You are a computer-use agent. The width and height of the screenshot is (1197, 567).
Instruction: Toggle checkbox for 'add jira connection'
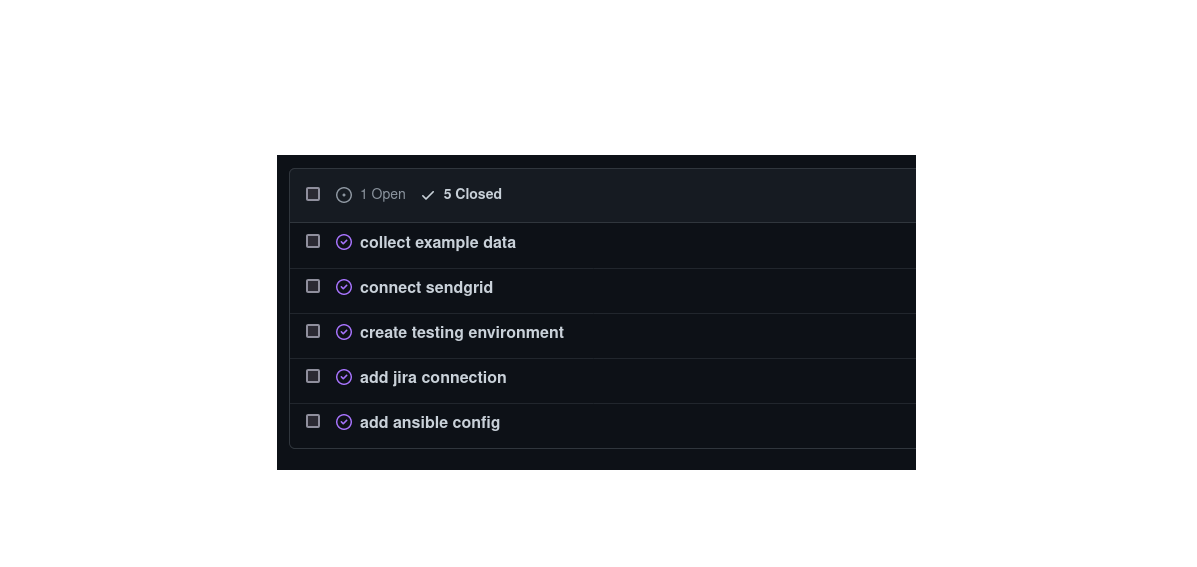313,376
